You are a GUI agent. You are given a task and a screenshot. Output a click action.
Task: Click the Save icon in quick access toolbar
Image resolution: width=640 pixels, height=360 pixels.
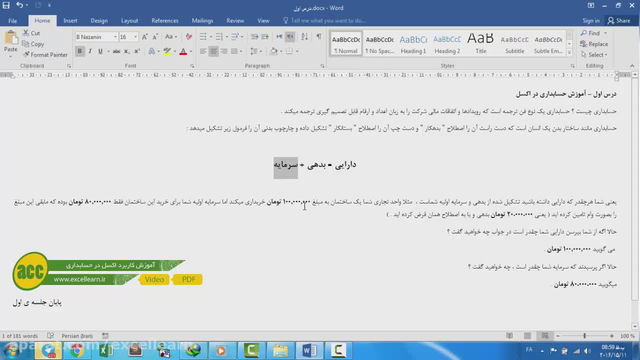[6, 5]
